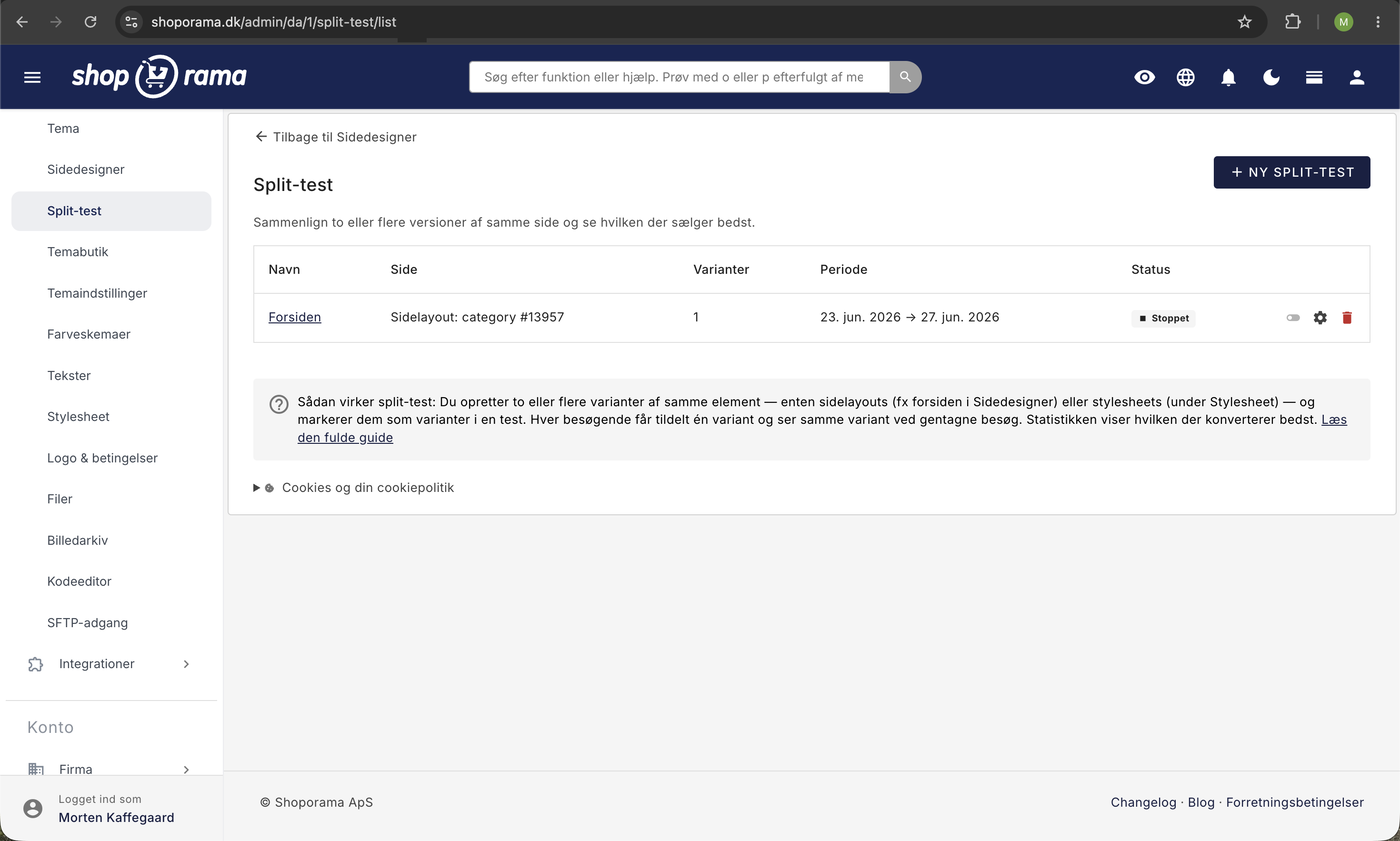Open the Forsiden split-test link

(295, 317)
